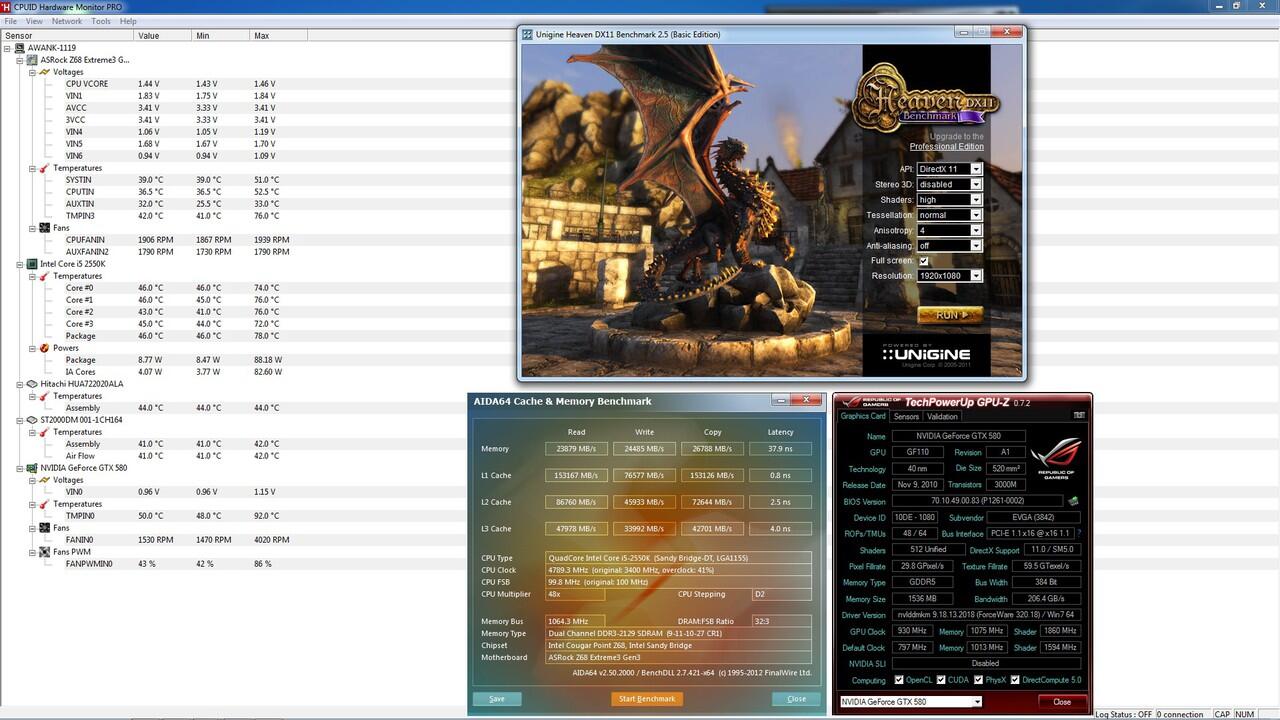
Task: Switch to the Sensors tab in GPU-Z
Action: [x=906, y=416]
